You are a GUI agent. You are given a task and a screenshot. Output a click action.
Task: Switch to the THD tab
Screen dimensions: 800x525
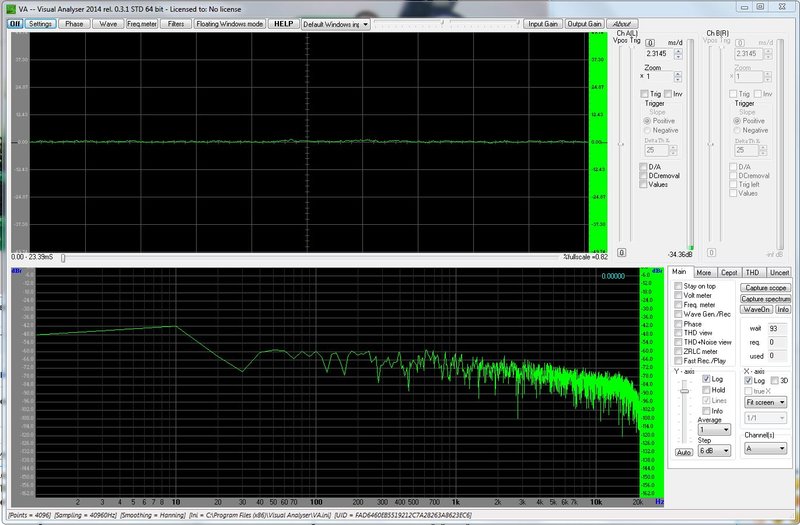coord(754,272)
